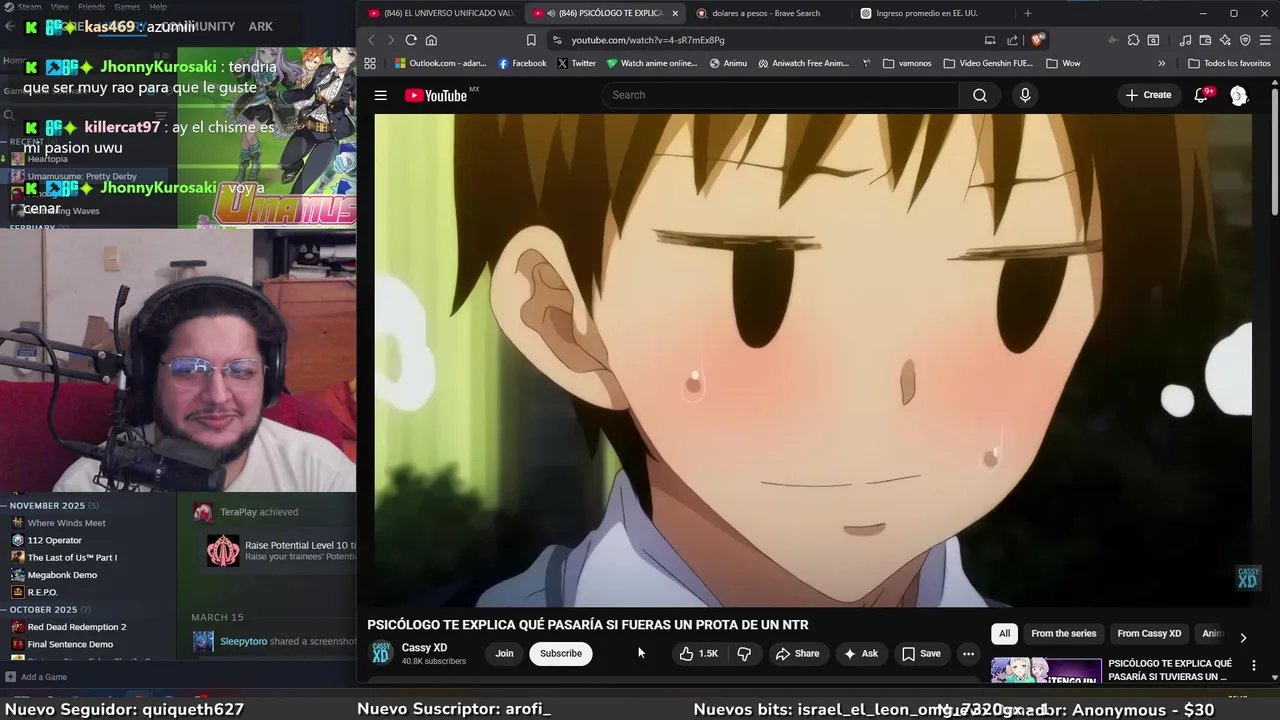
Task: Switch to dolares a pesos Brave Search tab
Action: [x=766, y=13]
